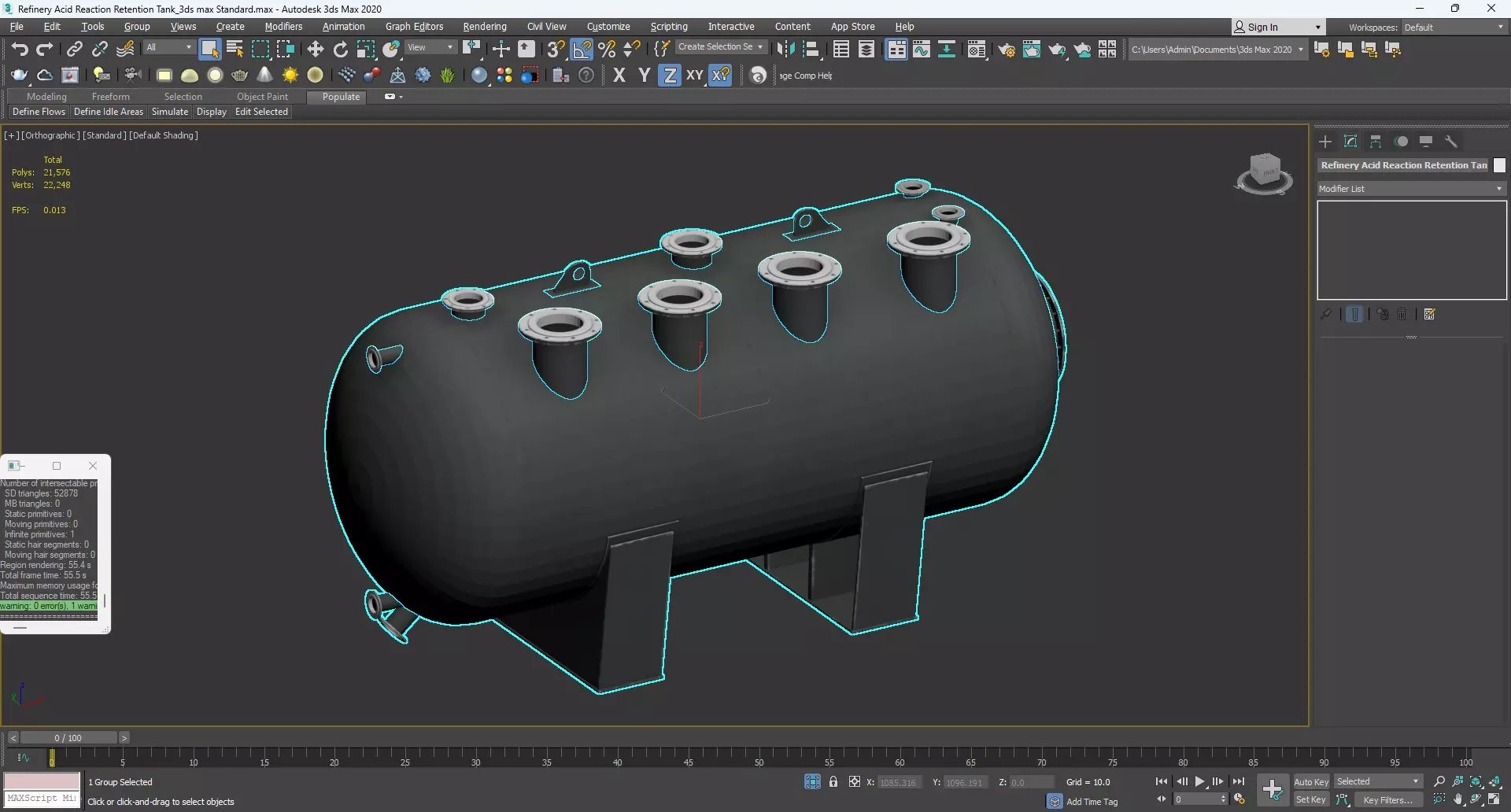The height and width of the screenshot is (812, 1511).
Task: Click the Mirror tool icon
Action: [x=785, y=50]
